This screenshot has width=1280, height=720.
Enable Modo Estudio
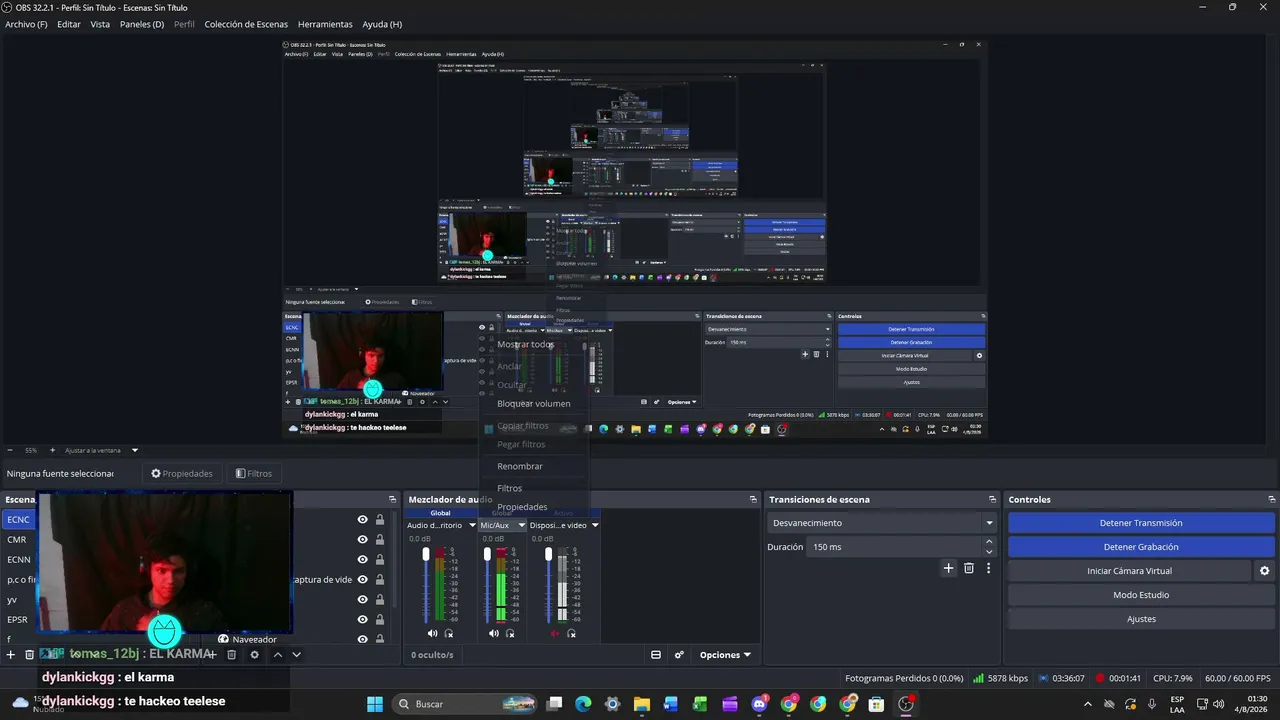click(x=1141, y=595)
